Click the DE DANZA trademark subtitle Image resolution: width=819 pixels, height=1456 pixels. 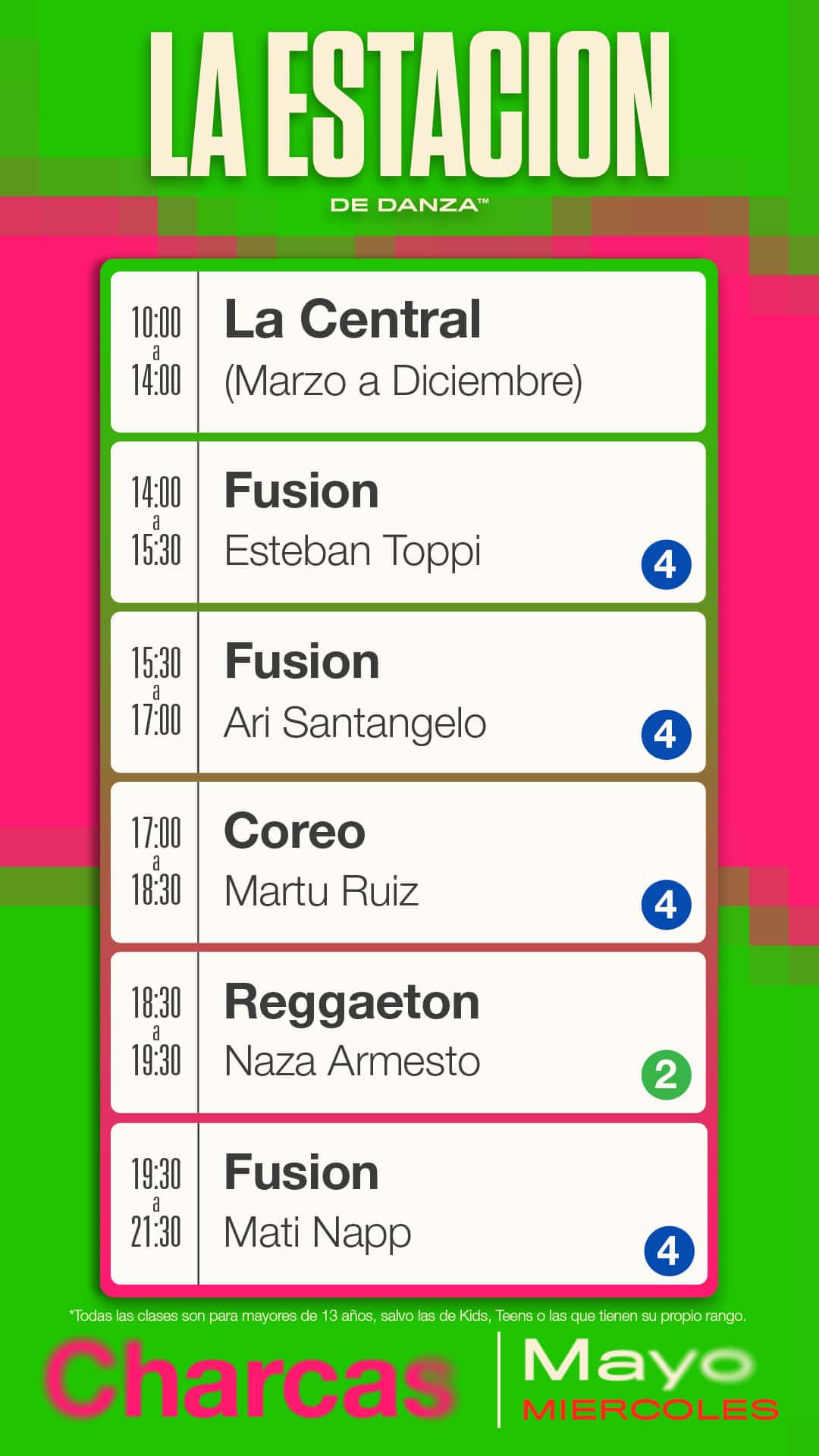click(409, 205)
